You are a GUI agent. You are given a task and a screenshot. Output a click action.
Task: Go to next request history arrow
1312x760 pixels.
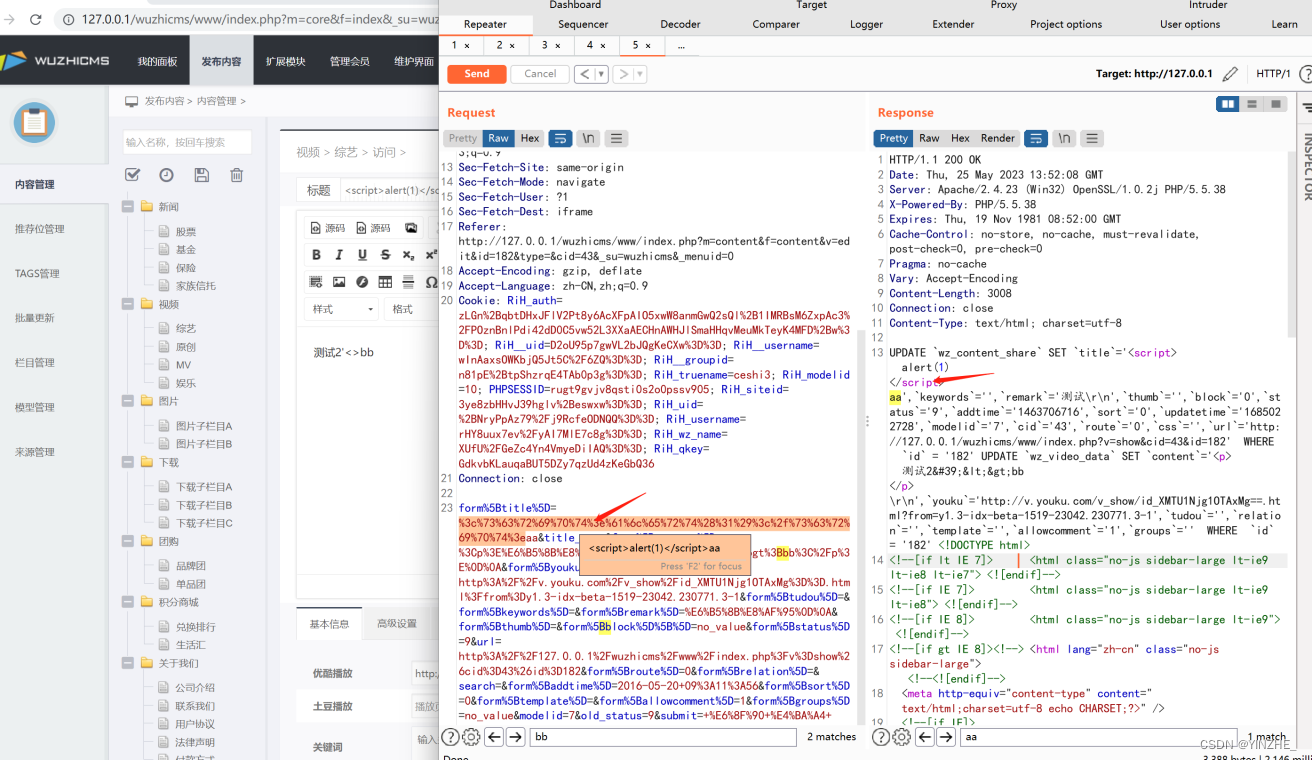coord(623,74)
